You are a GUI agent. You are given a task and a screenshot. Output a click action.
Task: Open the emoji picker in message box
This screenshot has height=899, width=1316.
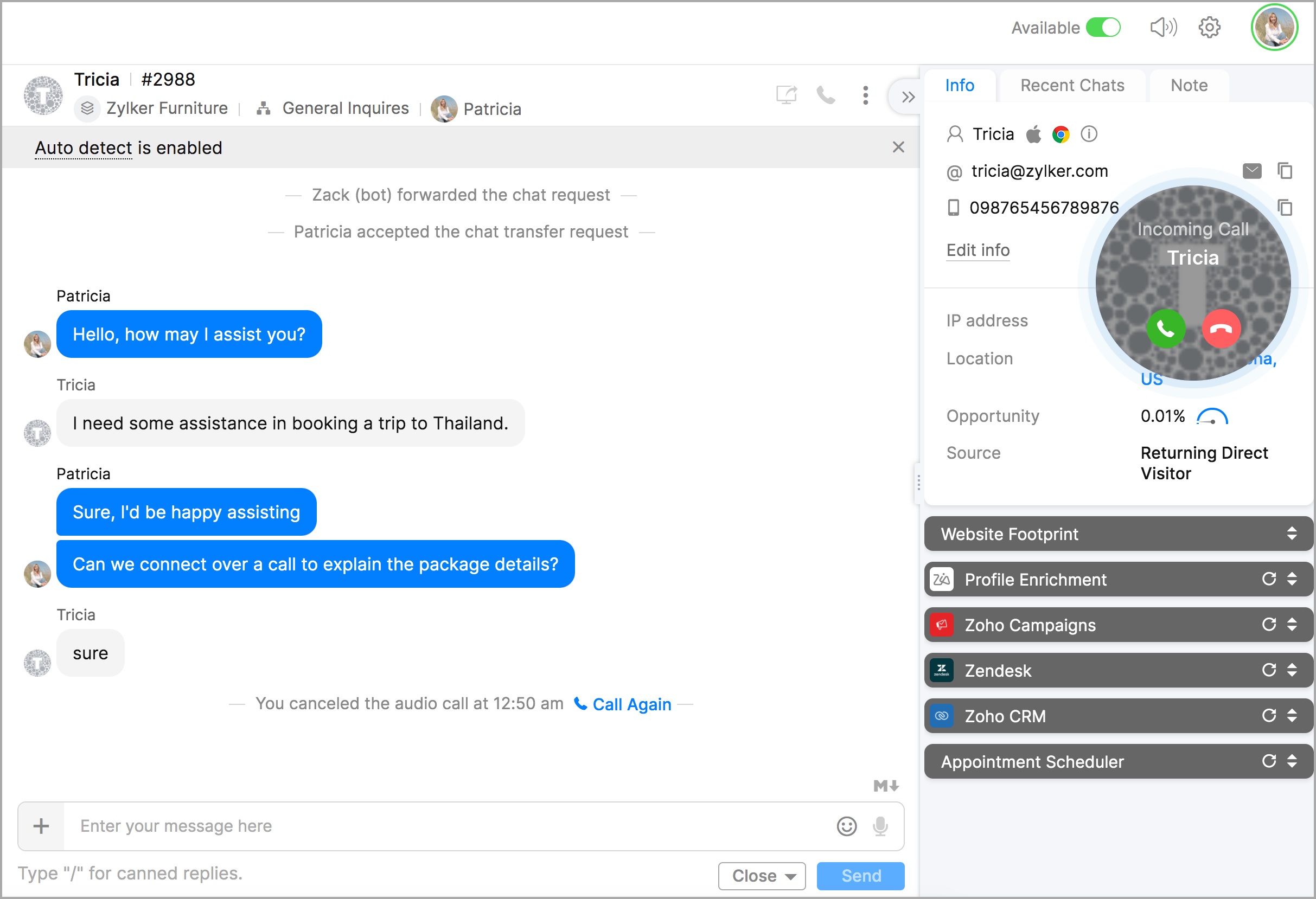[x=846, y=826]
